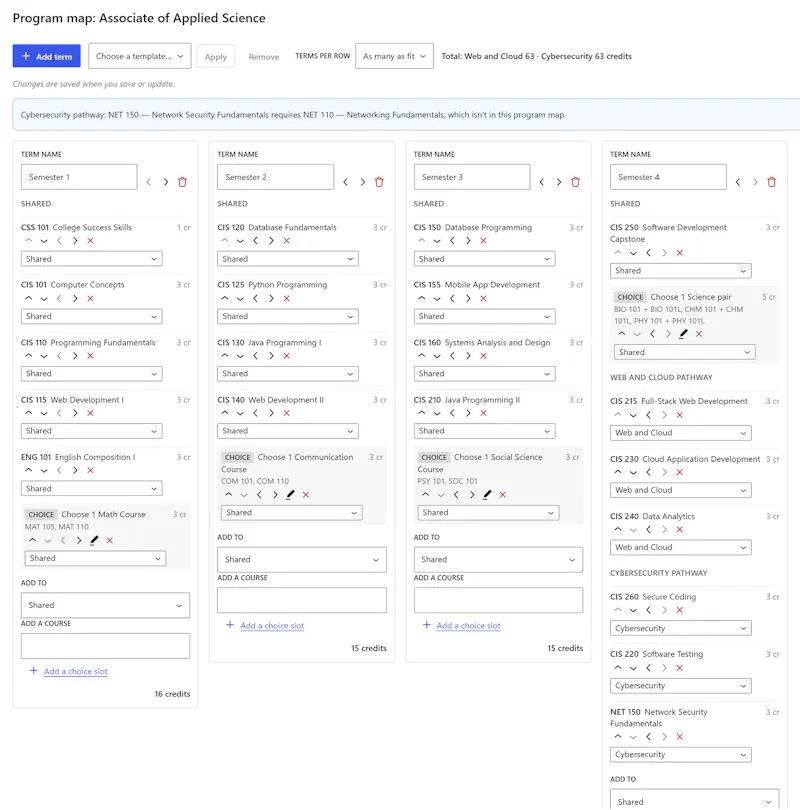
Task: Move Semester 4 term left
Action: coord(738,182)
